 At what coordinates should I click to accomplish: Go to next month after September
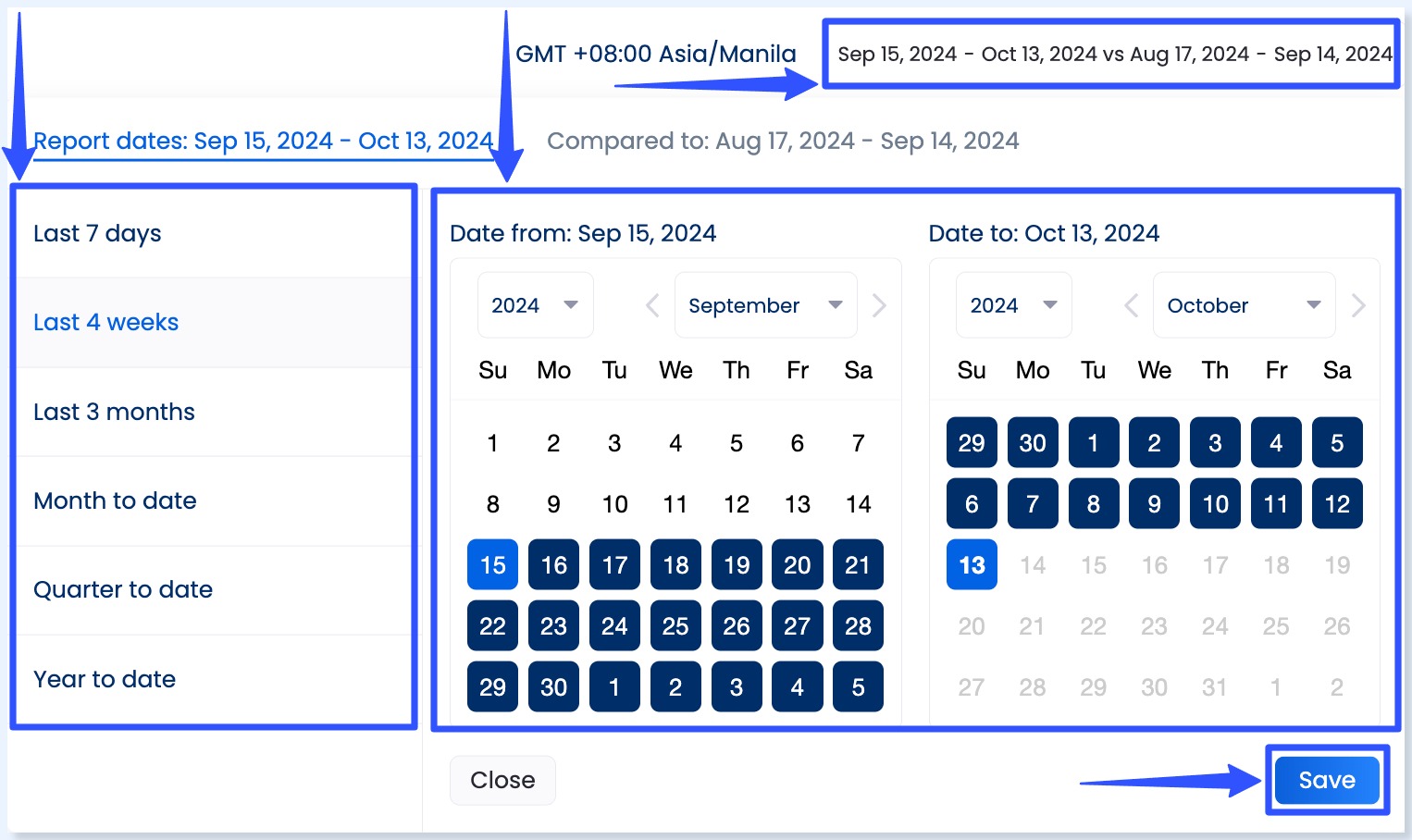879,305
